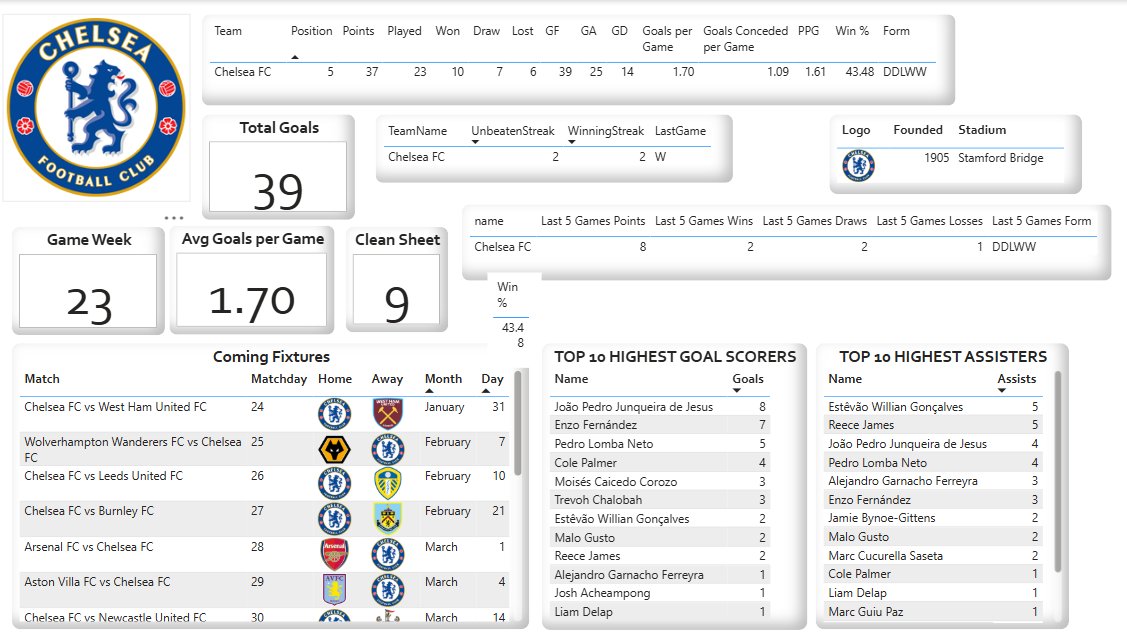Click Chelsea home badge in Burnley fixture row
The width and height of the screenshot is (1127, 635).
click(334, 519)
